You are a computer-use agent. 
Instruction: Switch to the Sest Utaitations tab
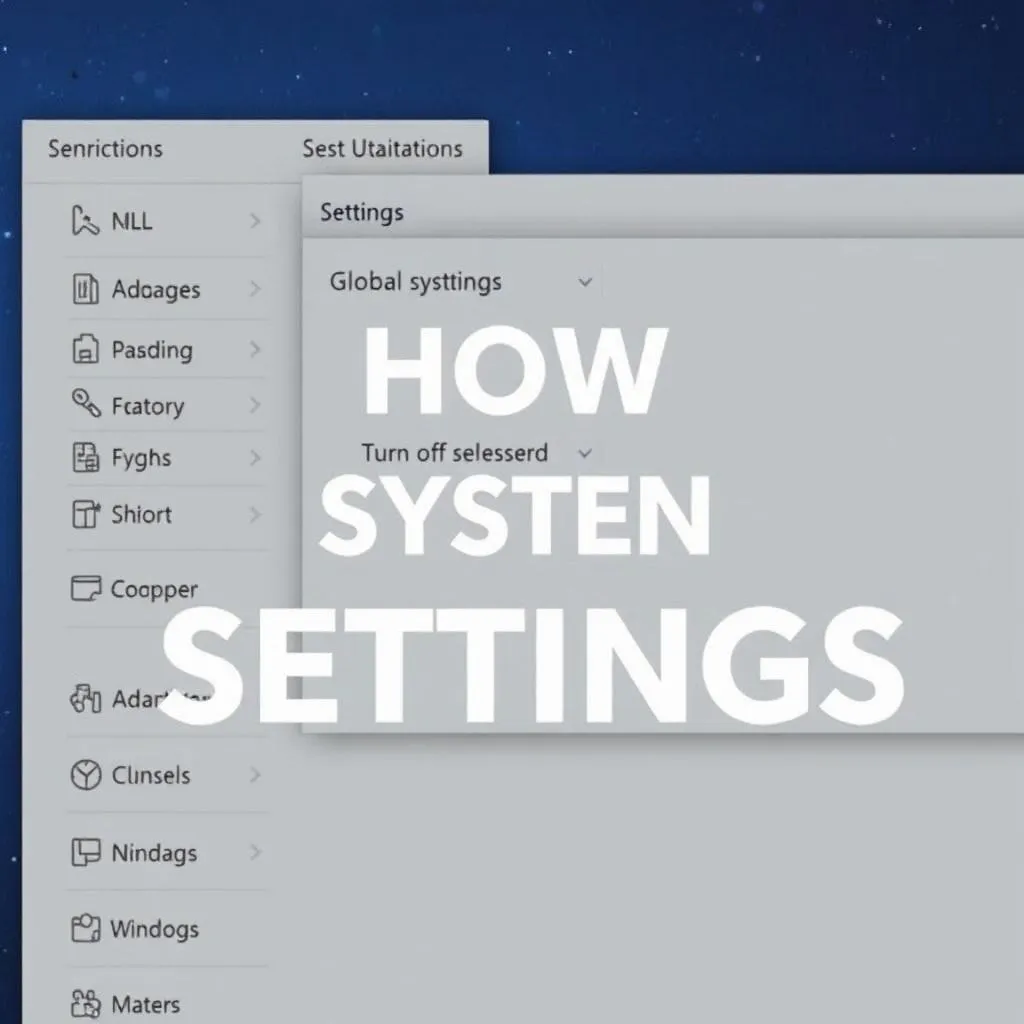click(382, 149)
